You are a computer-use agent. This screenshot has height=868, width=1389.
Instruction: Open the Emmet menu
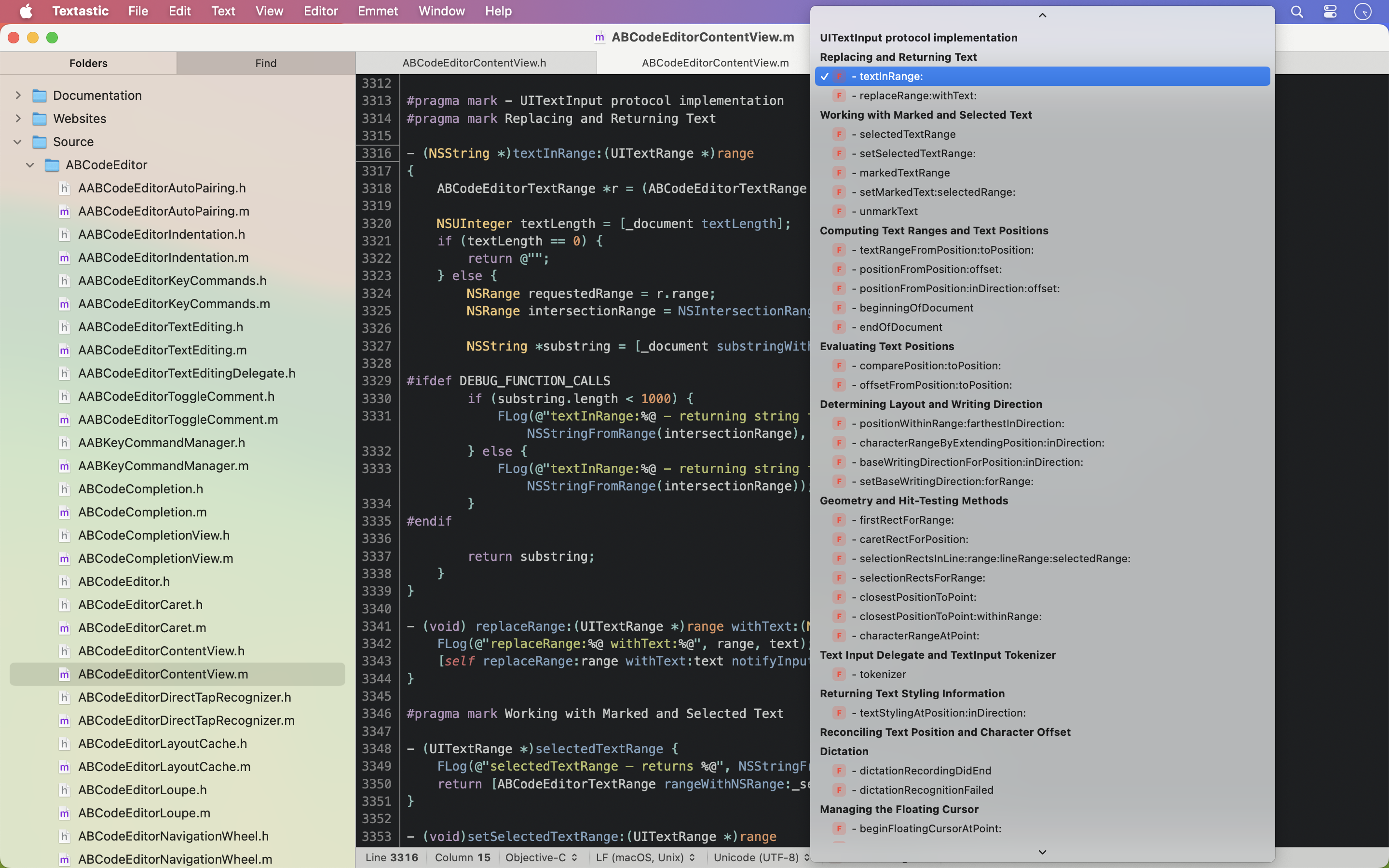(377, 11)
